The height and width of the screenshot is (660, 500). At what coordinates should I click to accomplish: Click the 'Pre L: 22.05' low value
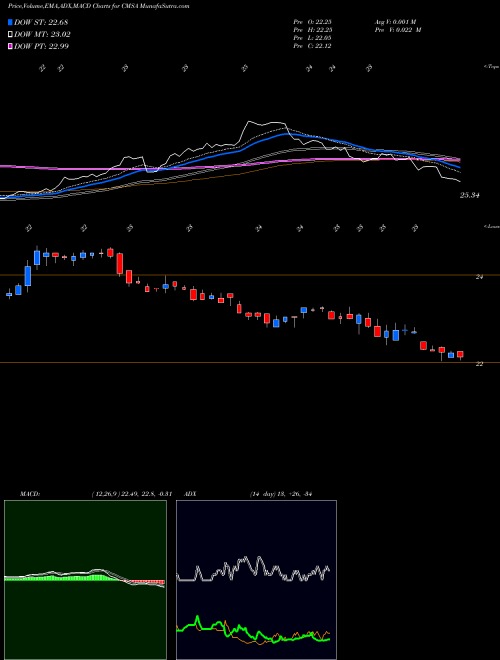click(312, 38)
